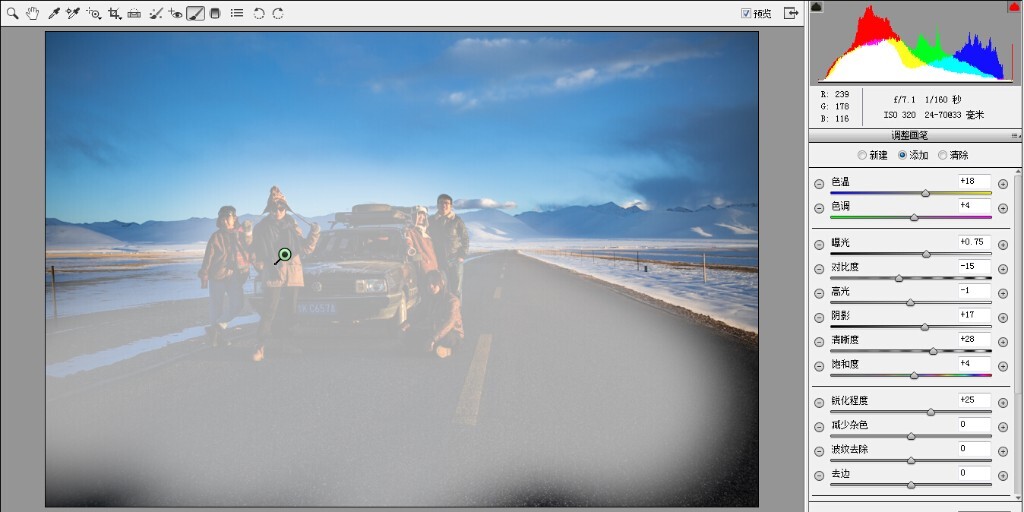Increase 锐化程度 with its plus button
1024x512 pixels.
pyautogui.click(x=1003, y=403)
